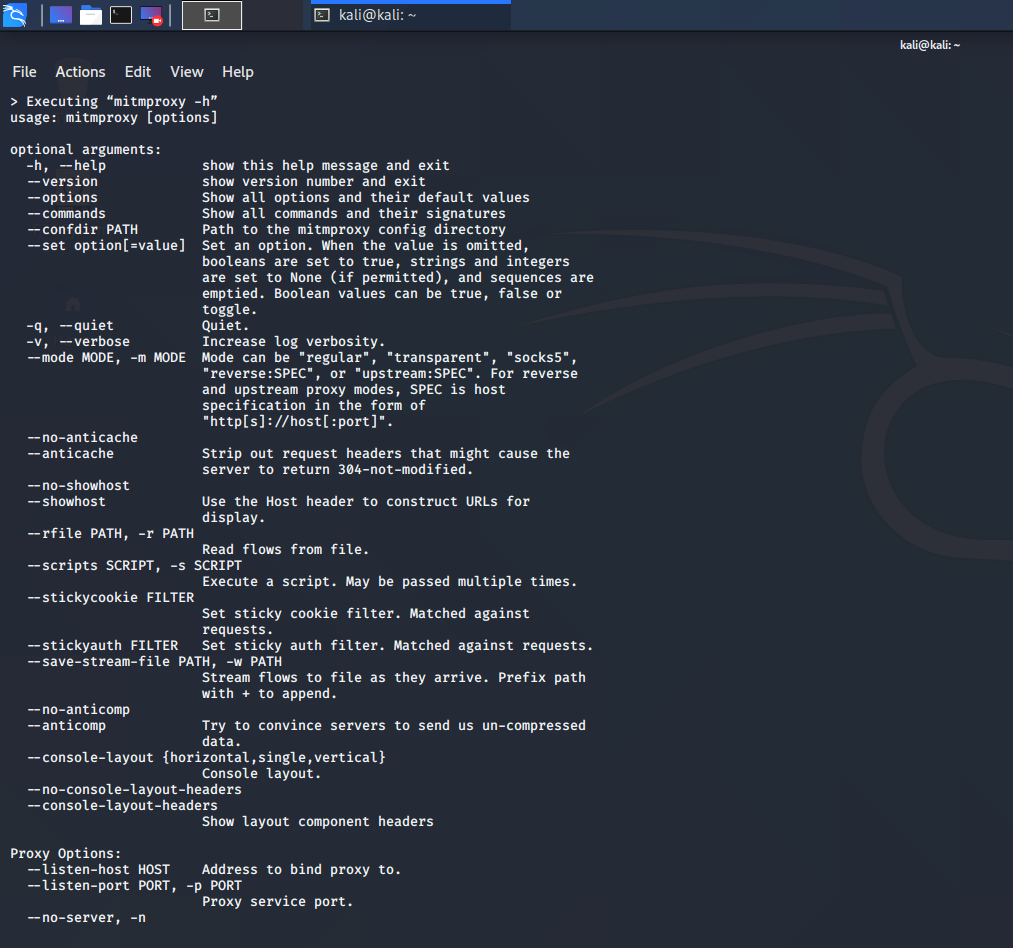Launch the terminal emulator panel icon
1013x948 pixels.
pyautogui.click(x=121, y=15)
